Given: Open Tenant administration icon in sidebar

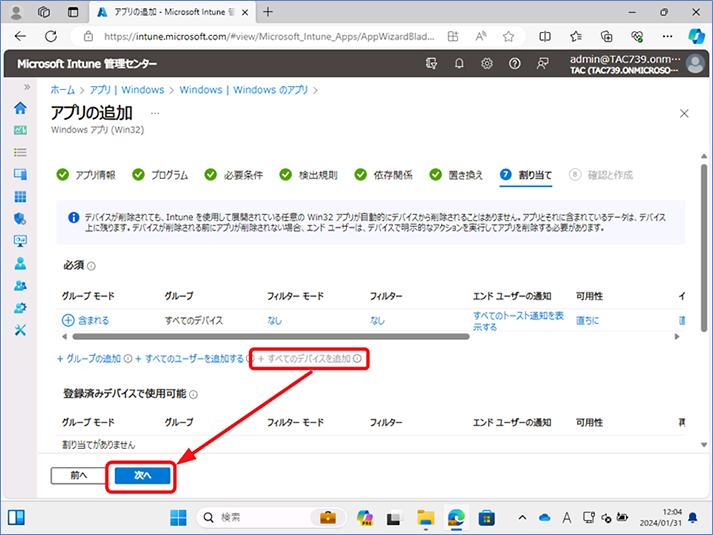Looking at the screenshot, I should tap(20, 308).
